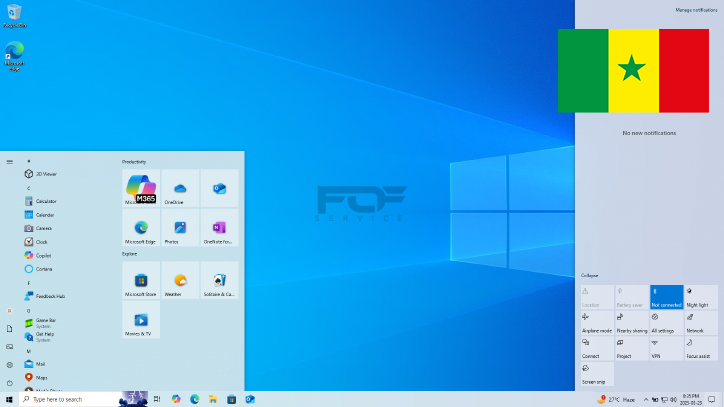This screenshot has width=724, height=407.
Task: Show hidden system tray icons
Action: [x=646, y=400]
